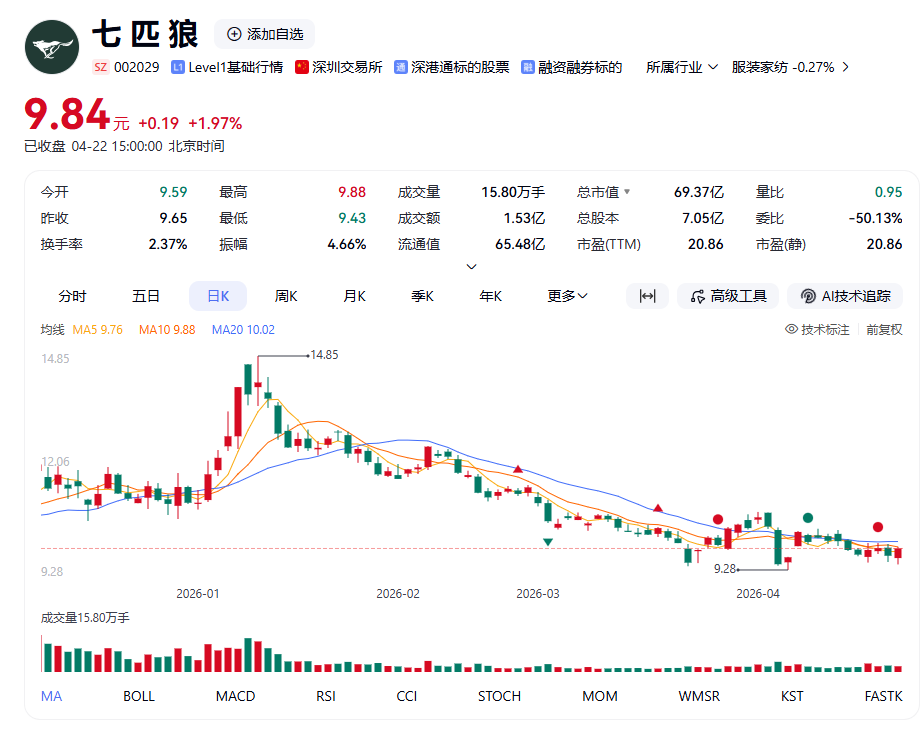The width and height of the screenshot is (922, 731).
Task: Click the 融资融券标的 badge icon
Action: tap(529, 67)
